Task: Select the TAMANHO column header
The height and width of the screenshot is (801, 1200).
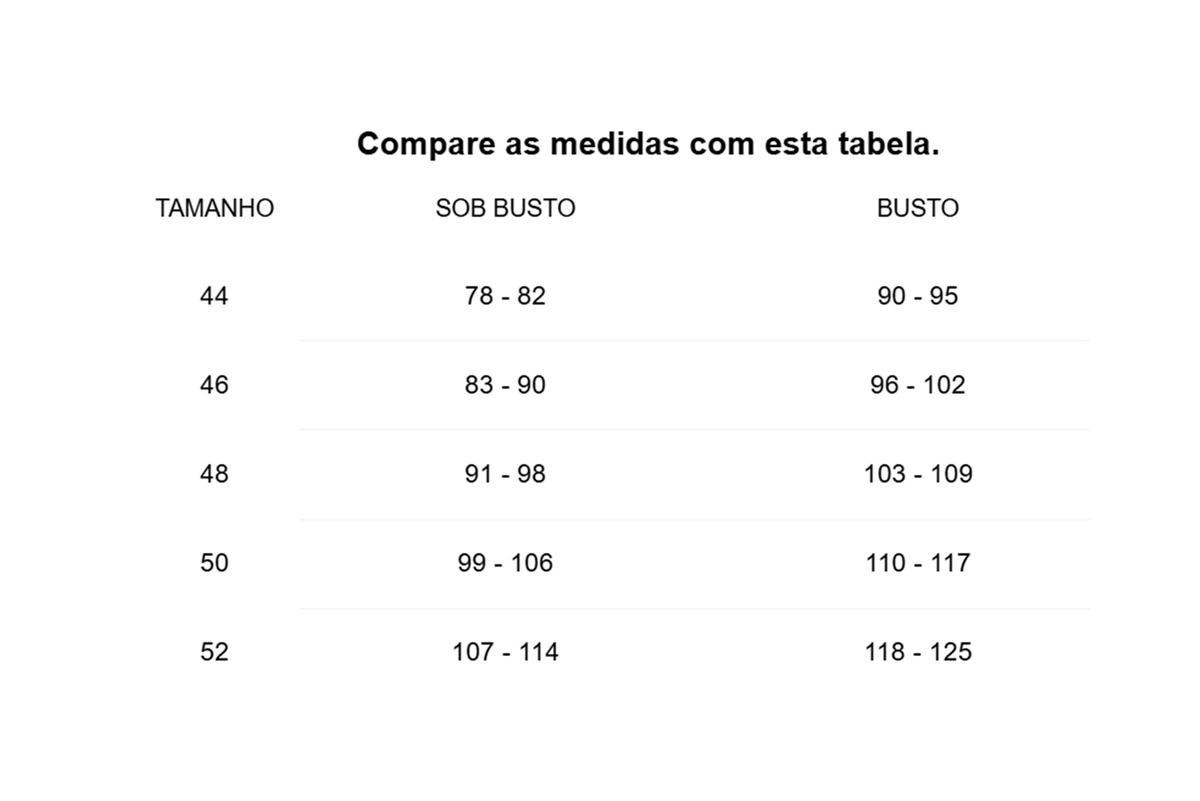Action: [x=214, y=208]
